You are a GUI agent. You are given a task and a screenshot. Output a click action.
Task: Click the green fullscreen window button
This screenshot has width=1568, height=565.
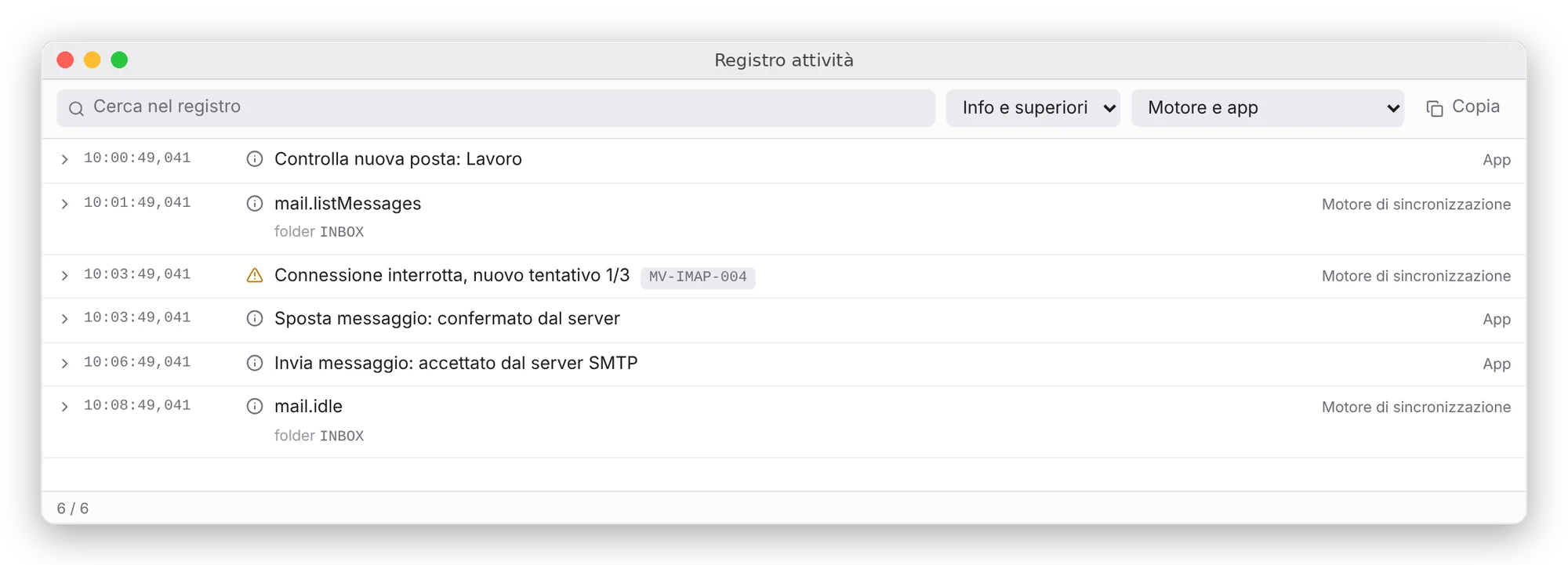pyautogui.click(x=119, y=60)
